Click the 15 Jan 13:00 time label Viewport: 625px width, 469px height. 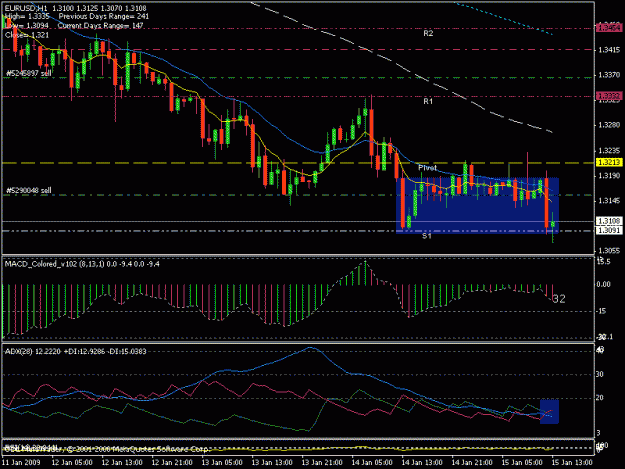(572, 462)
